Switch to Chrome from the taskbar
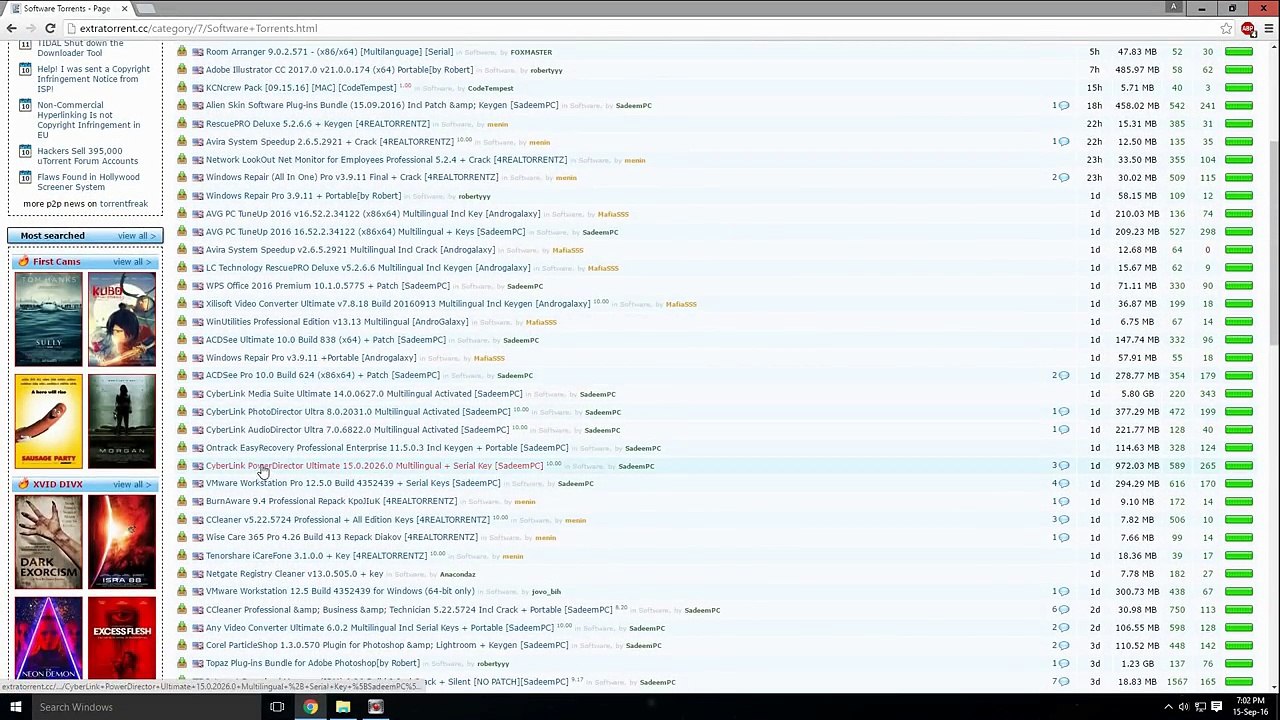This screenshot has width=1280, height=720. coord(311,707)
